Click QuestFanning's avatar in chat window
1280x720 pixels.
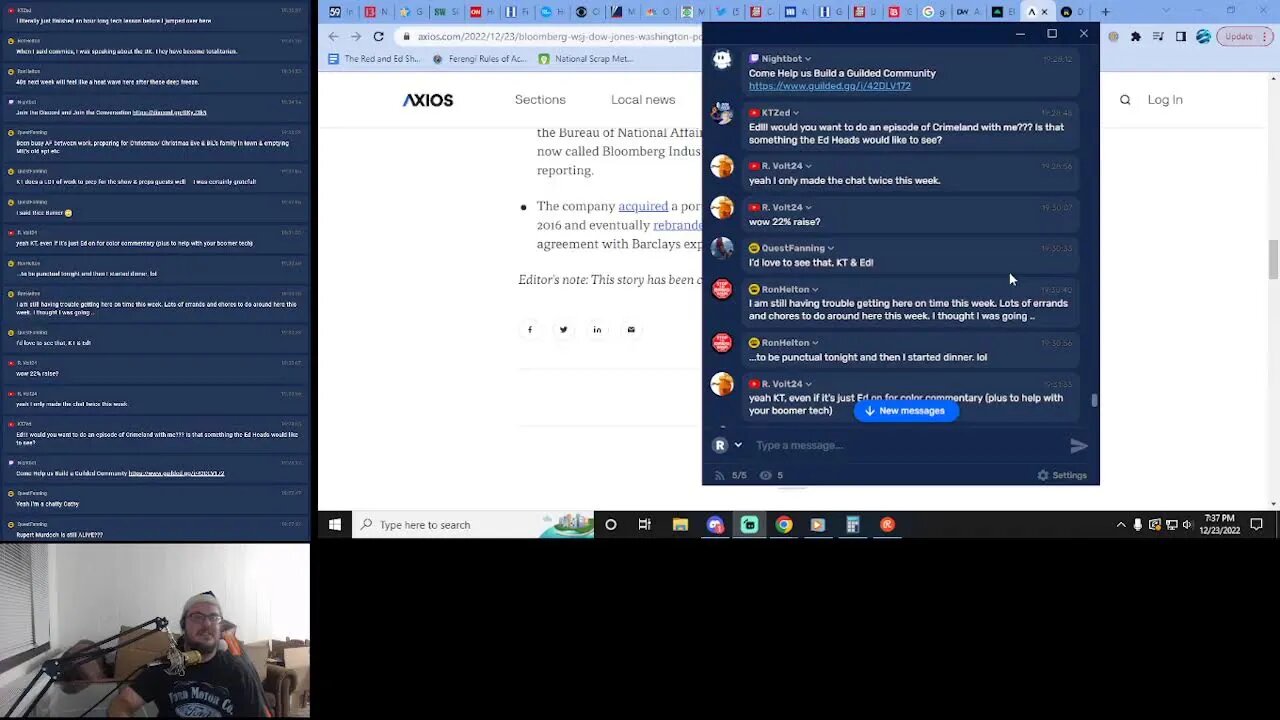click(722, 248)
